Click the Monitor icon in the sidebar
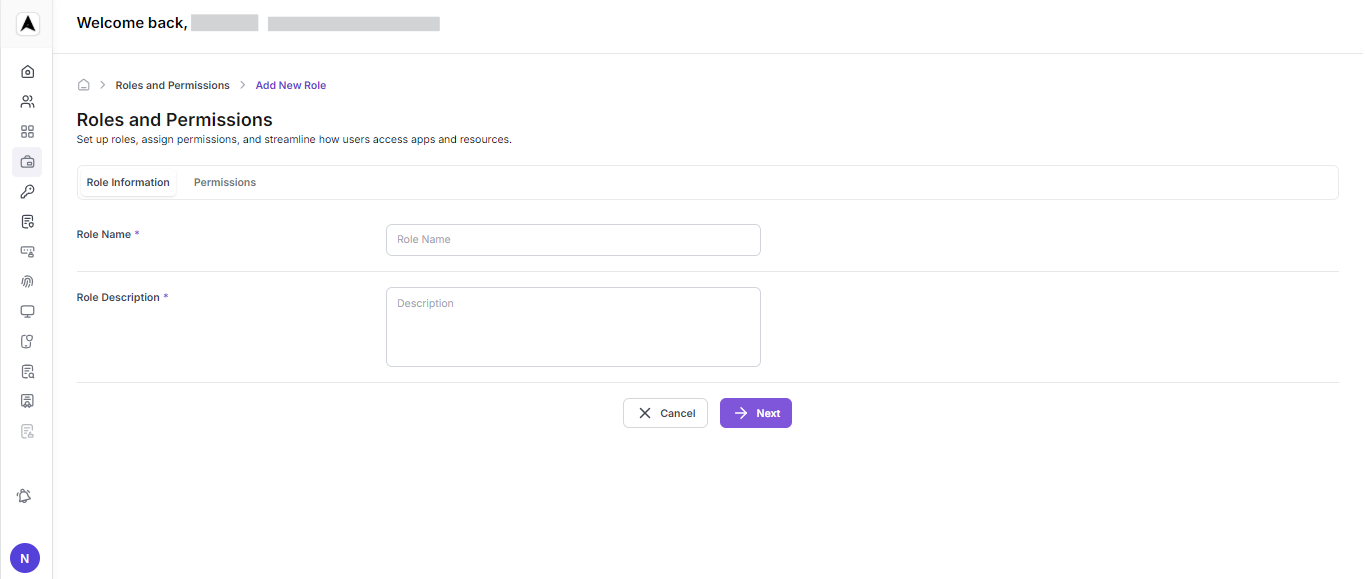This screenshot has width=1365, height=579. (x=27, y=311)
